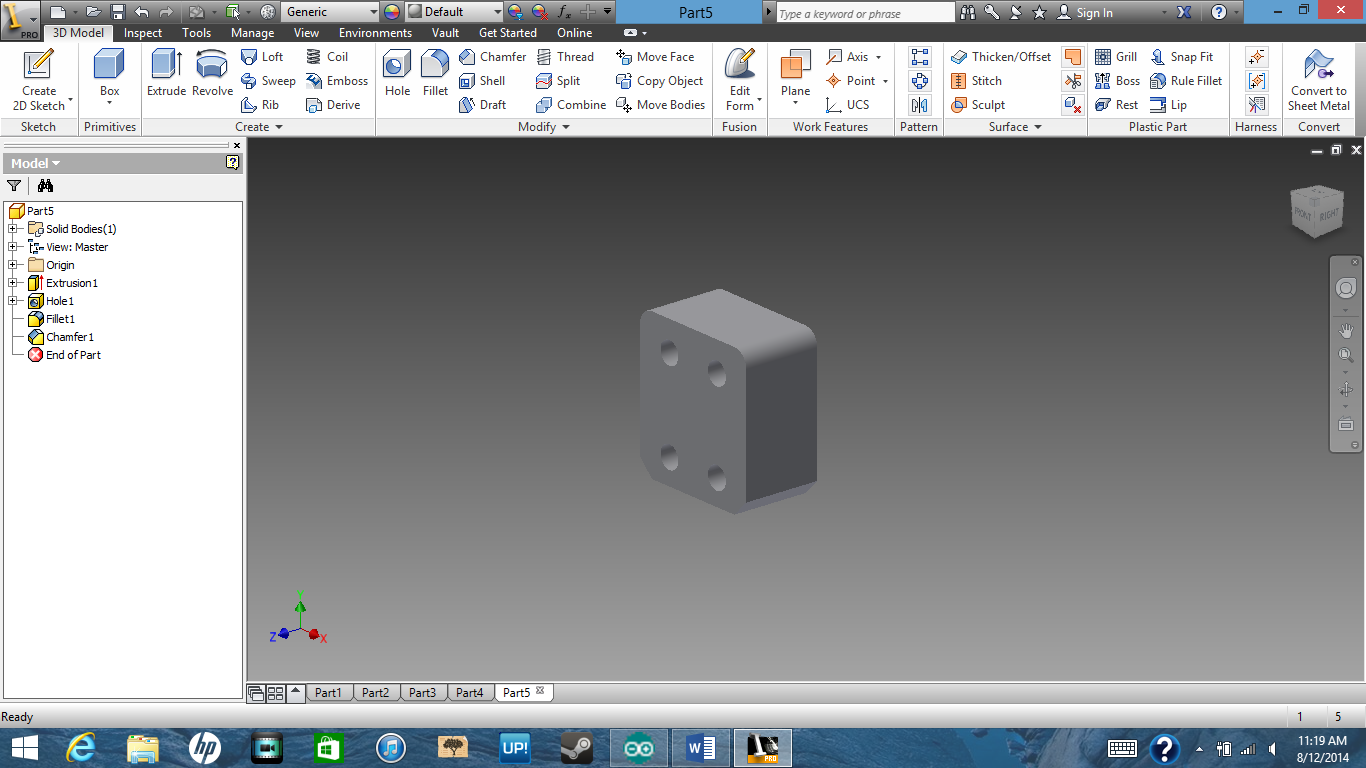This screenshot has height=768, width=1366.
Task: Expand the Extrusion1 feature node
Action: click(x=14, y=283)
